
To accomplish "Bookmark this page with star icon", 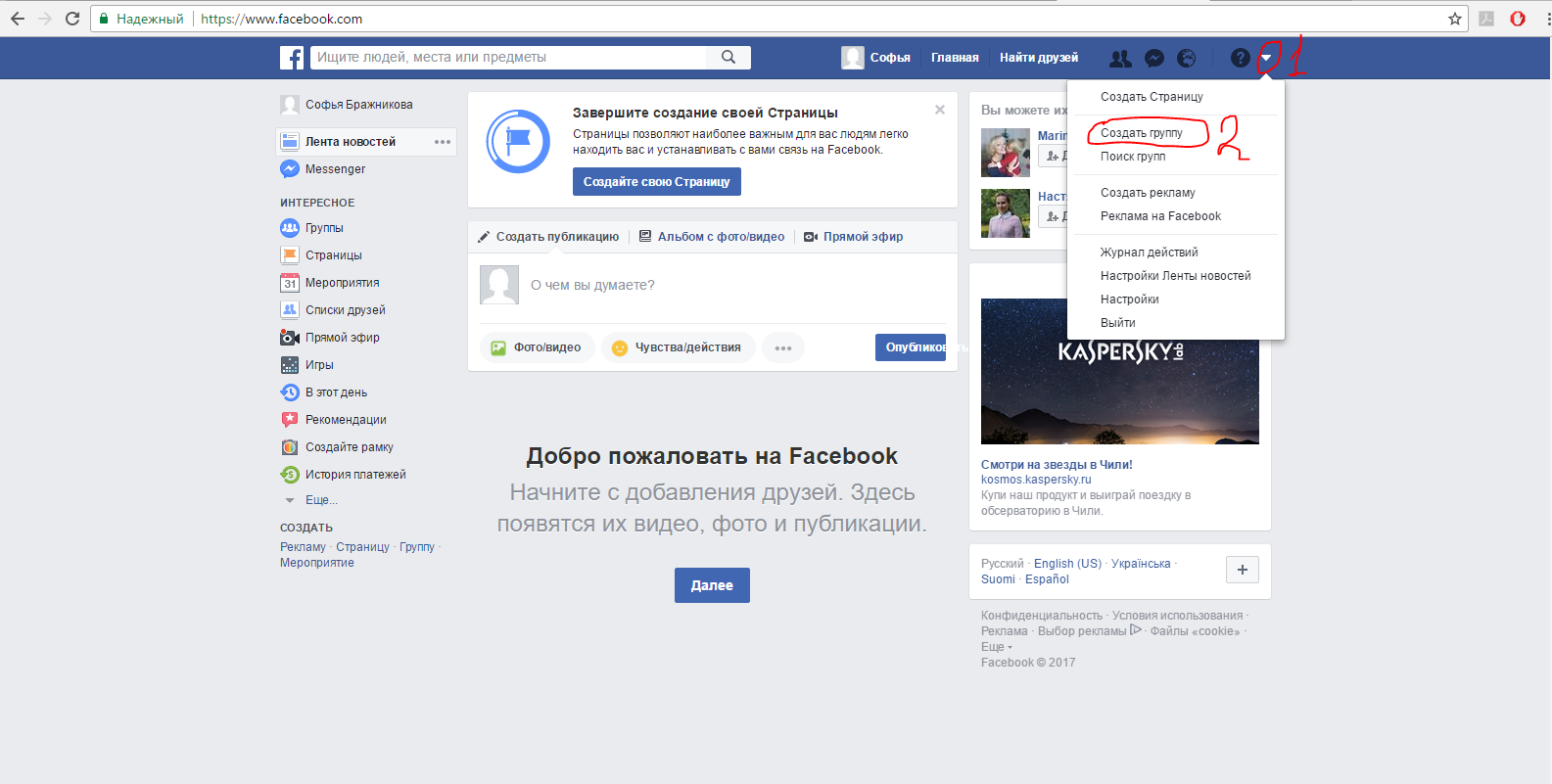I will (1455, 19).
